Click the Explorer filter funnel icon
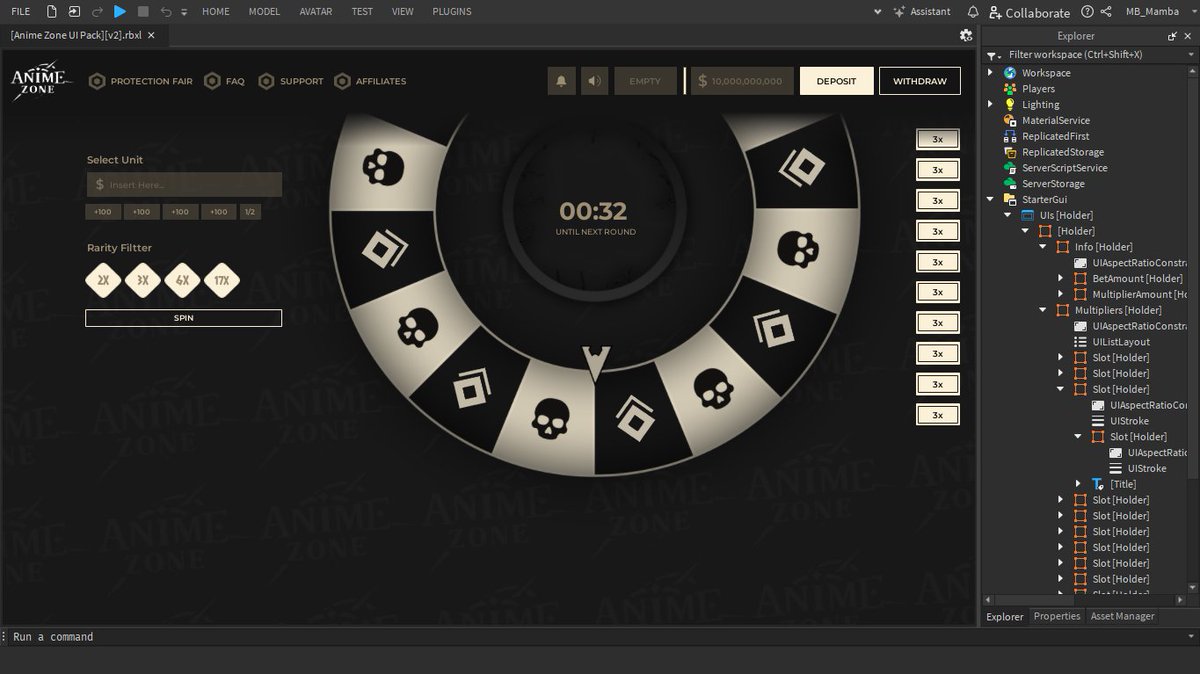The image size is (1200, 674). click(992, 55)
